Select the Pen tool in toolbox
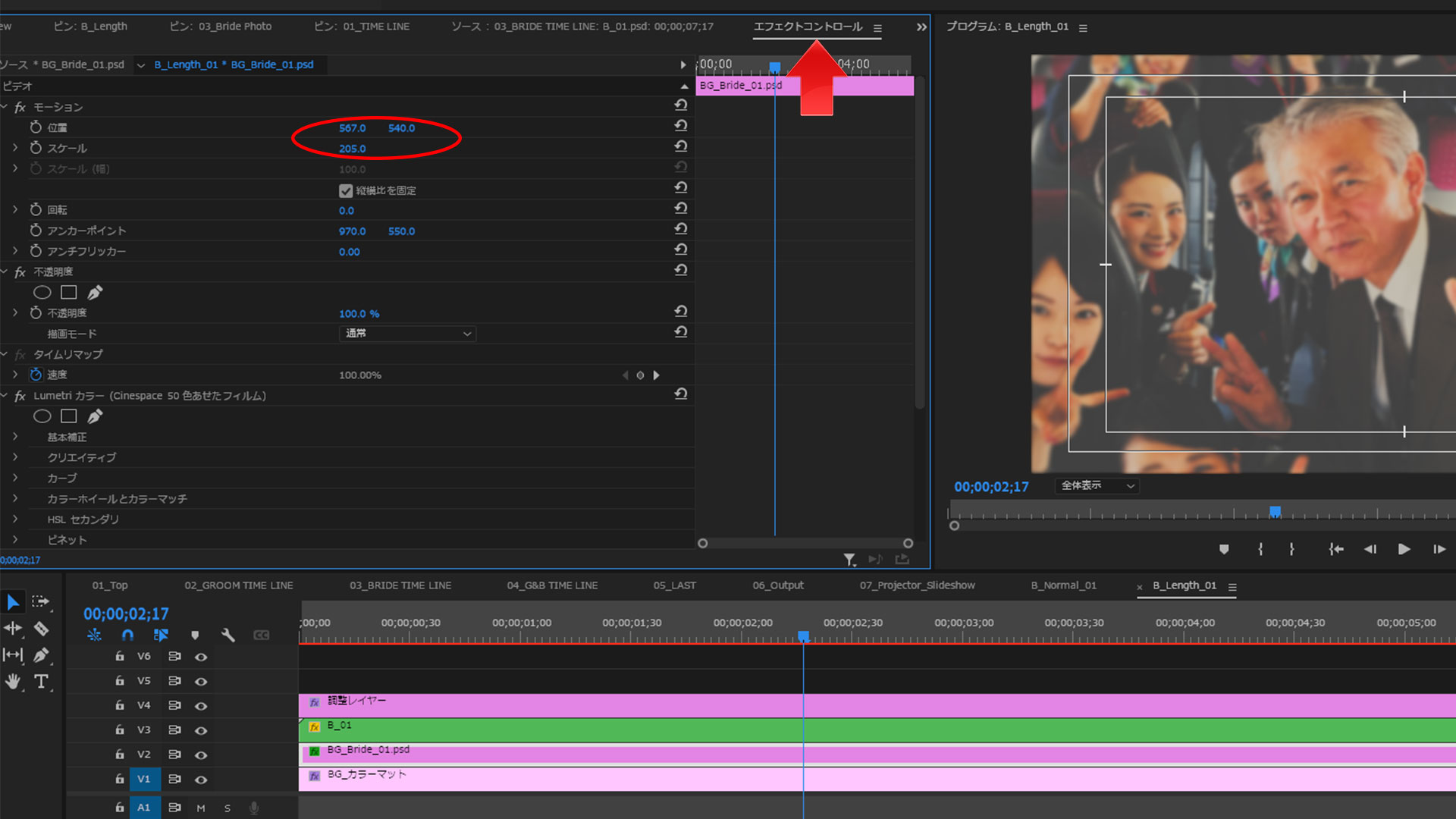This screenshot has height=819, width=1456. [41, 654]
